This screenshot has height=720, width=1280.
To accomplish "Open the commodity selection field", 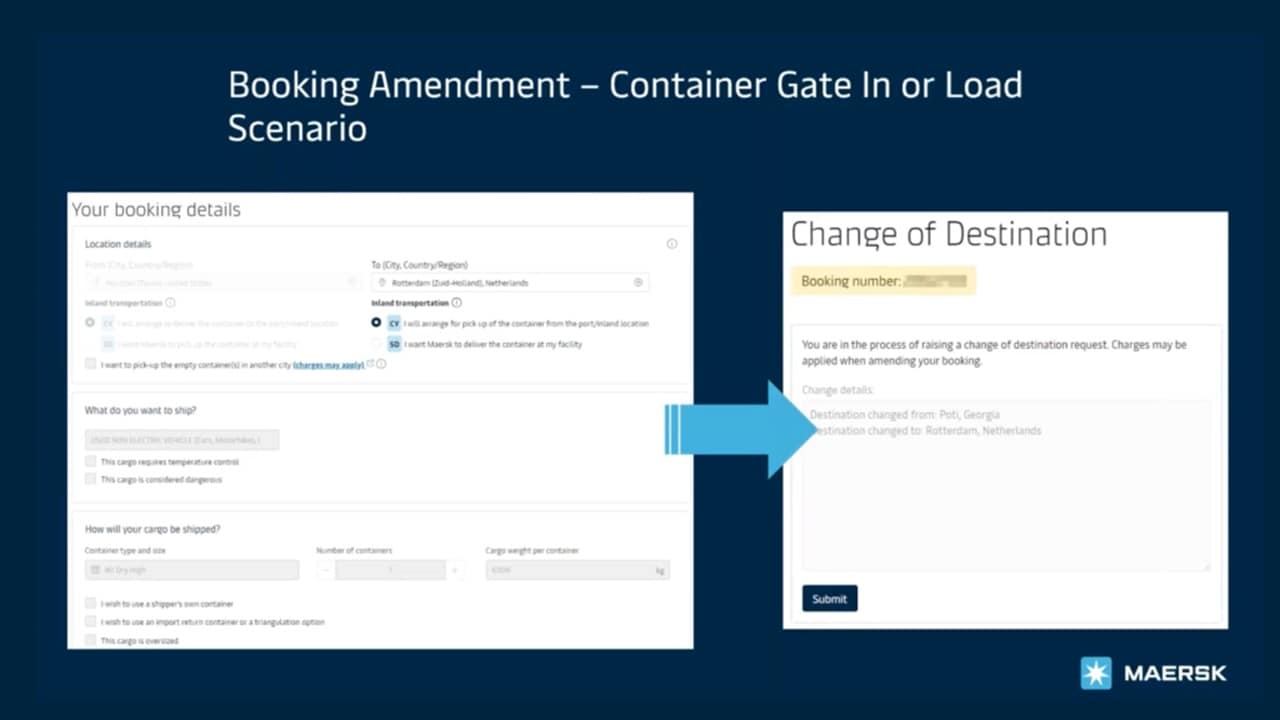I will coord(182,440).
